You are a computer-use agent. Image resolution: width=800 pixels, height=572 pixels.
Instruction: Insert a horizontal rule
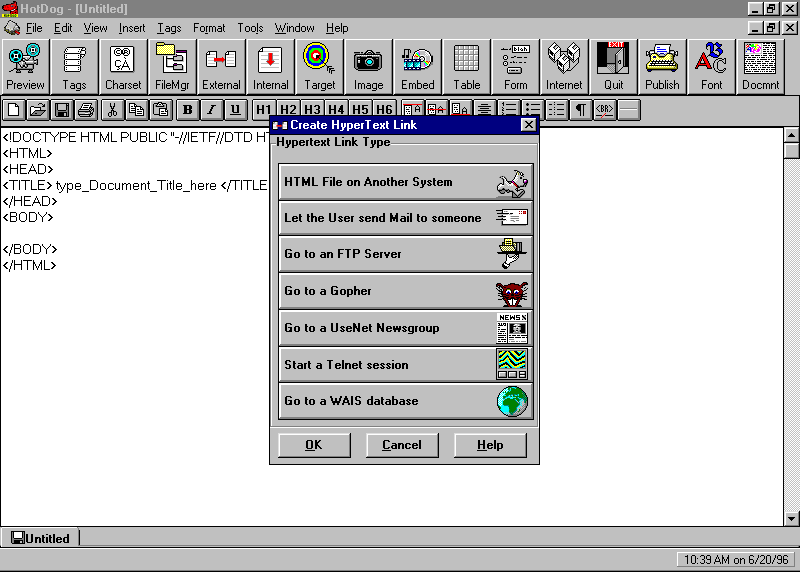(x=629, y=110)
